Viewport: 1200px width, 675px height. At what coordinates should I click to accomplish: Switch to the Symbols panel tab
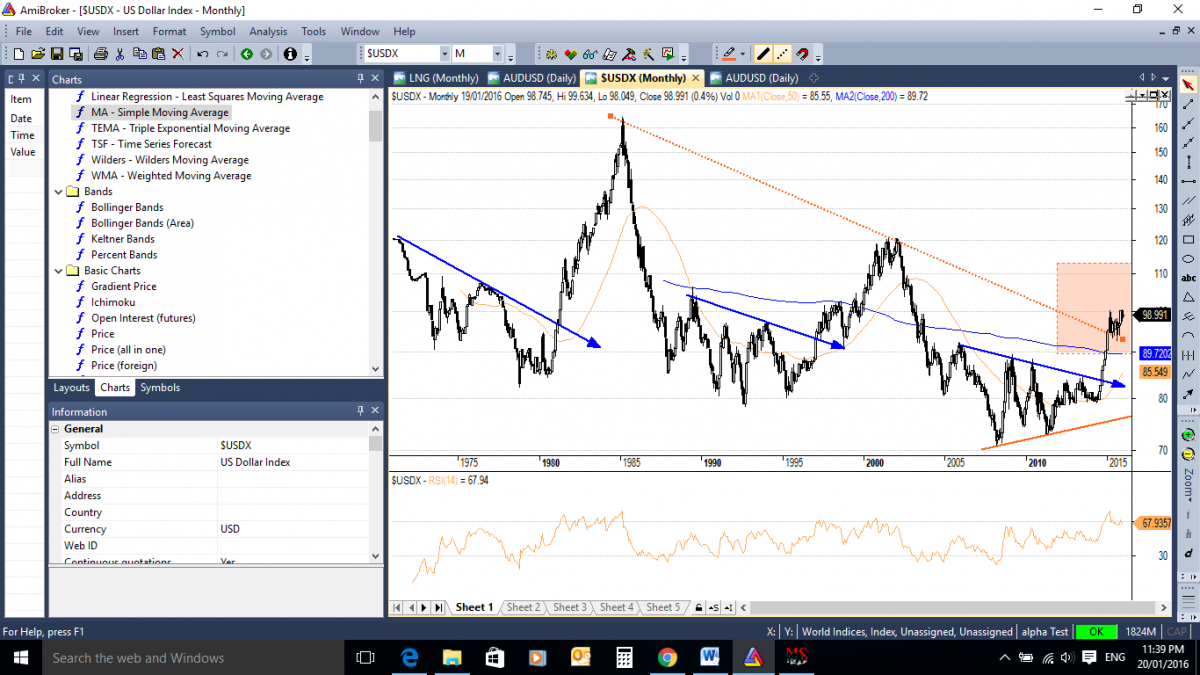pos(160,387)
